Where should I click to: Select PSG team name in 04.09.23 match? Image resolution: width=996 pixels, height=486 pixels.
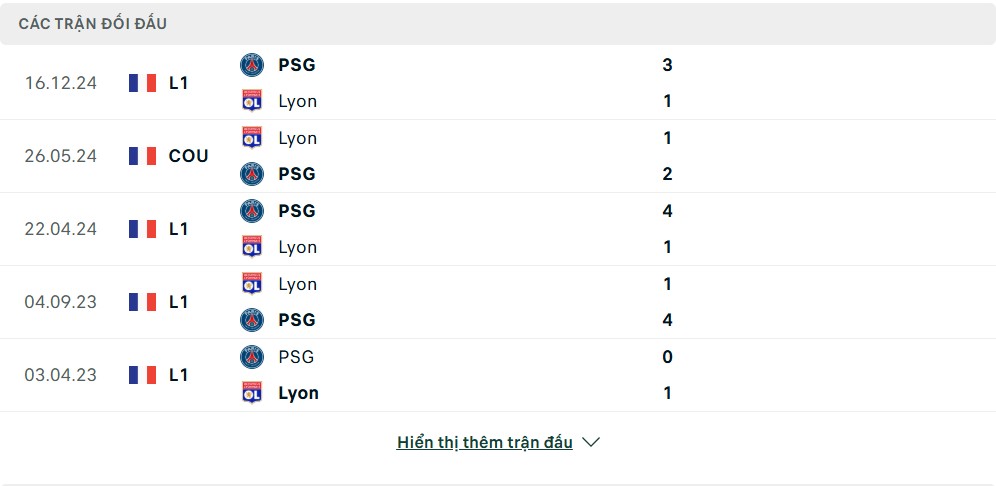tap(297, 320)
